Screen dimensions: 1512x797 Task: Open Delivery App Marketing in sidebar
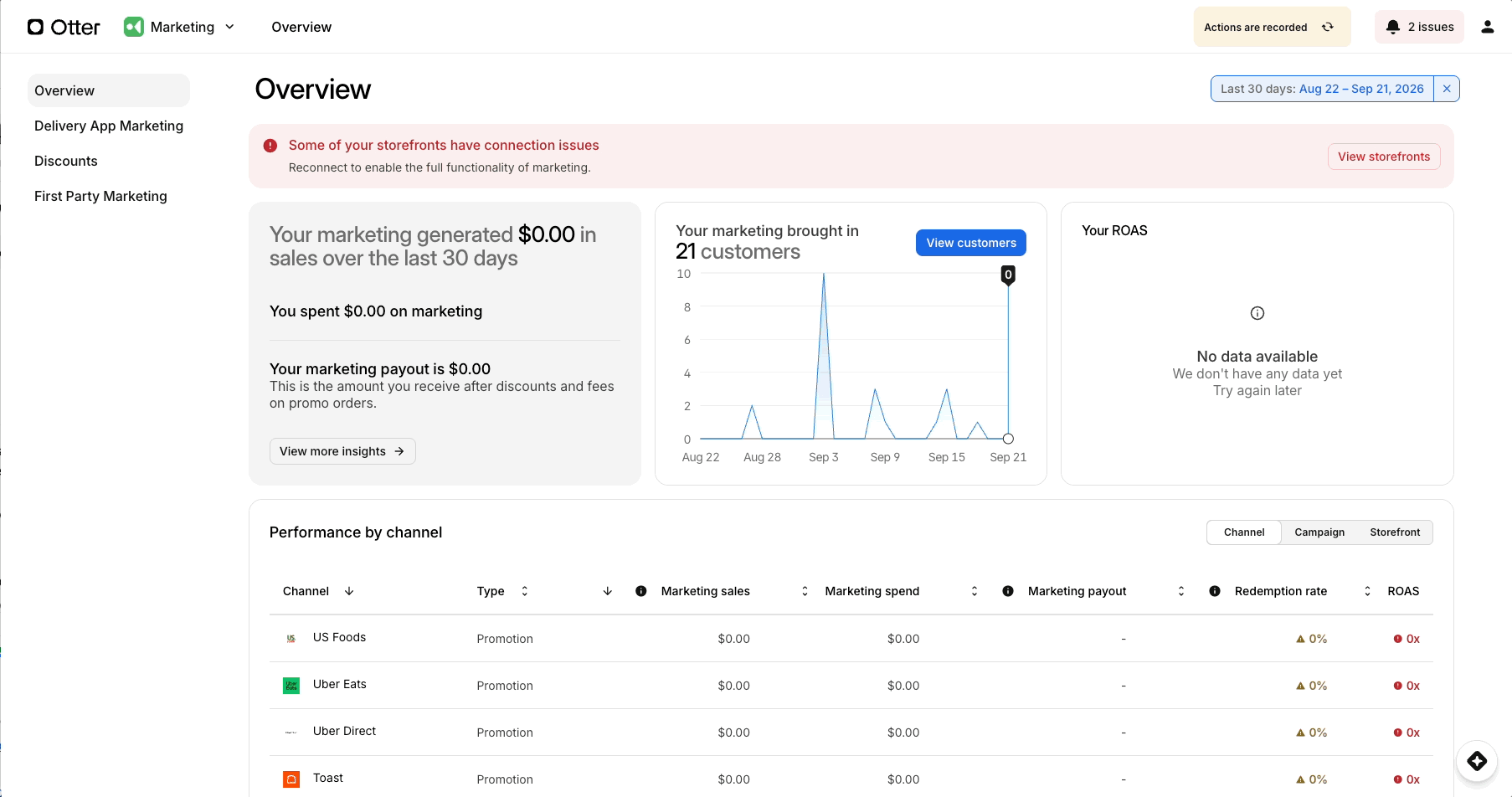109,126
